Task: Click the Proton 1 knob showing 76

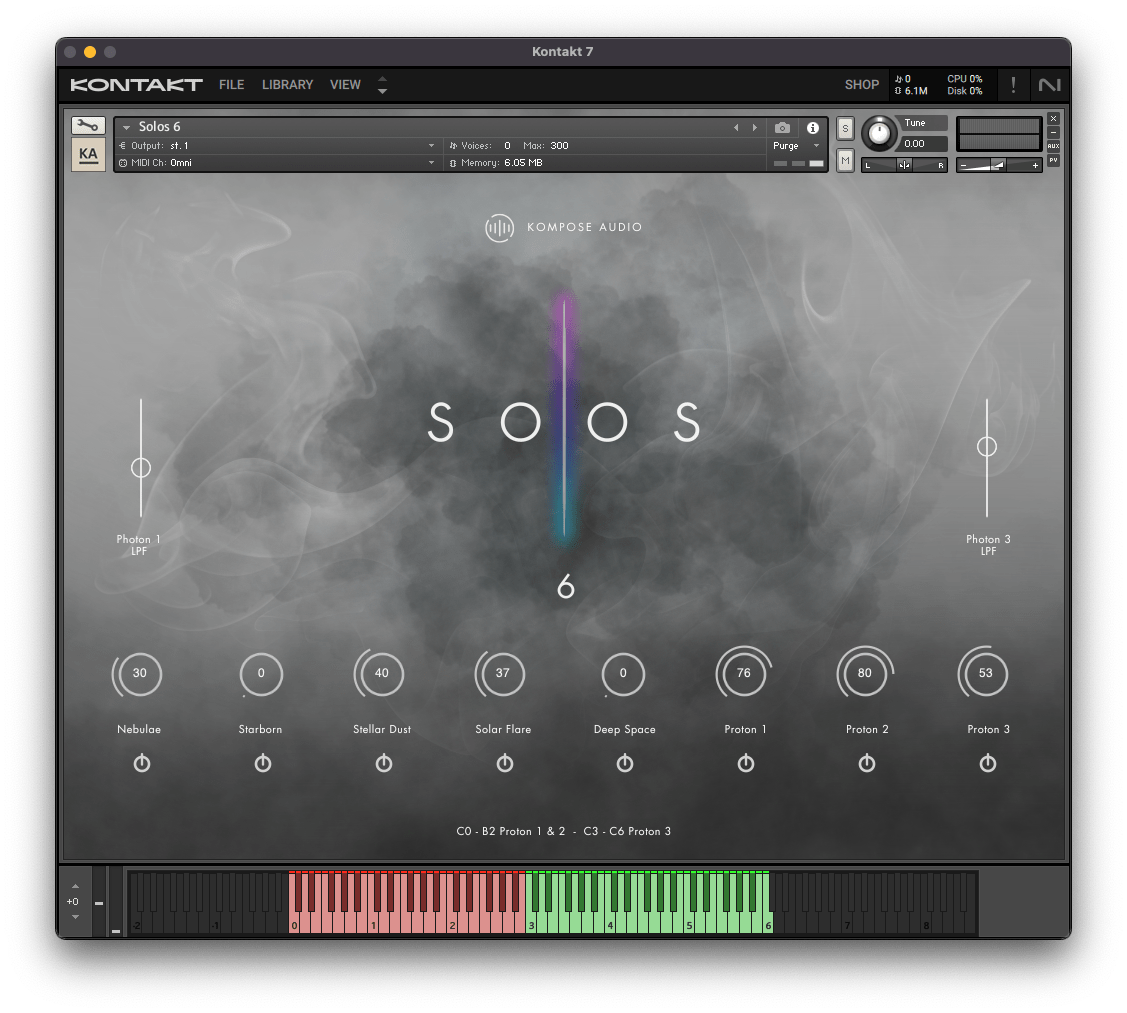Action: tap(743, 673)
